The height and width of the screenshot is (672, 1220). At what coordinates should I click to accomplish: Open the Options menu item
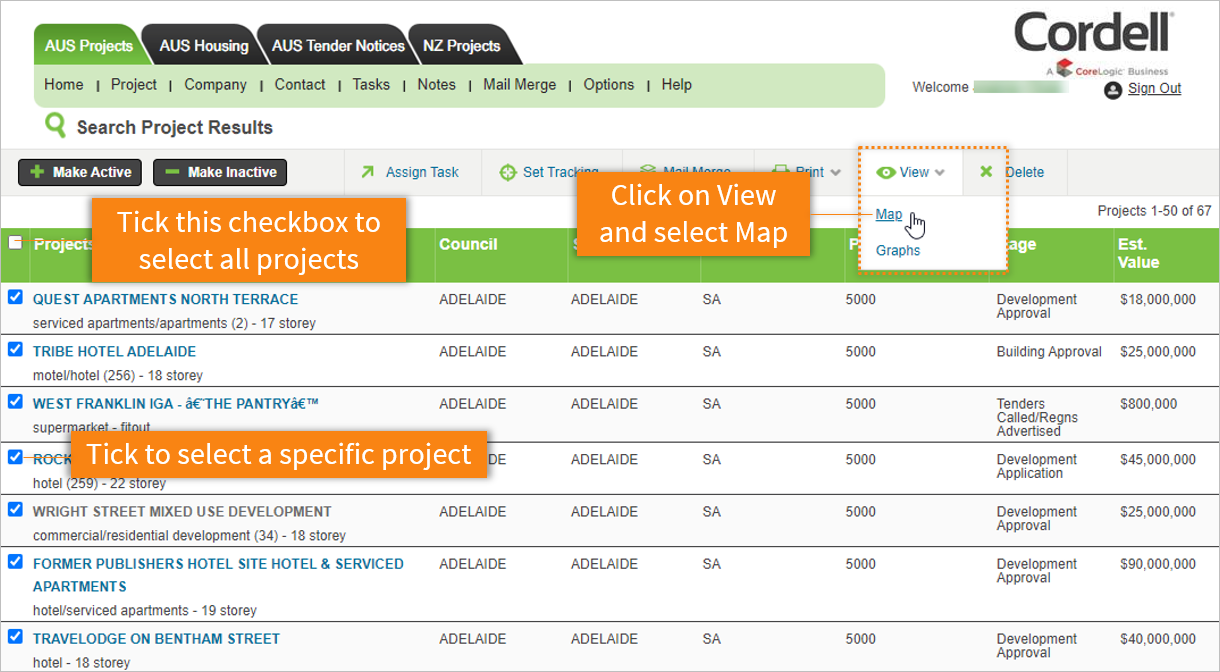(609, 85)
